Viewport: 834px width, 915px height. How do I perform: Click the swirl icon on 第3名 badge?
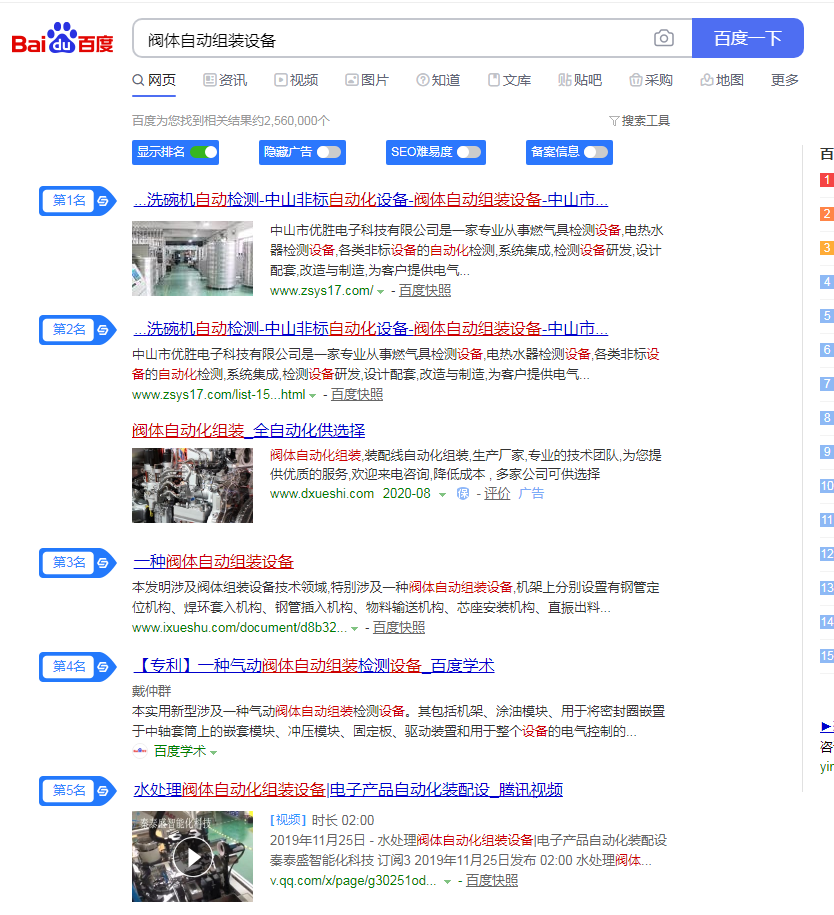click(103, 563)
